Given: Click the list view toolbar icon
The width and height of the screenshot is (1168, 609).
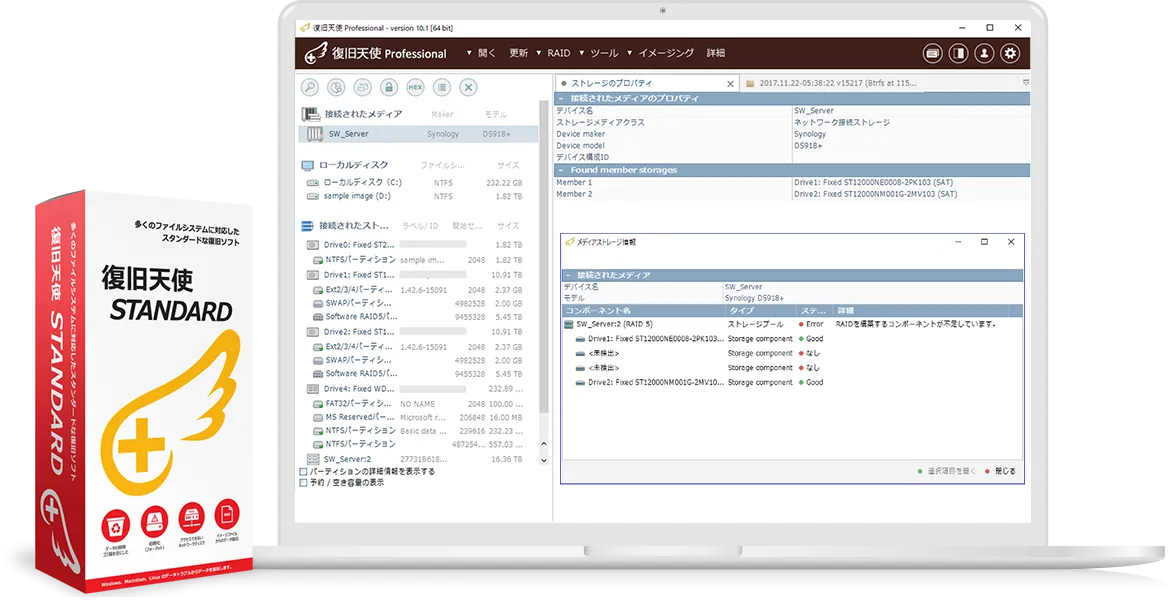Looking at the screenshot, I should pos(441,87).
